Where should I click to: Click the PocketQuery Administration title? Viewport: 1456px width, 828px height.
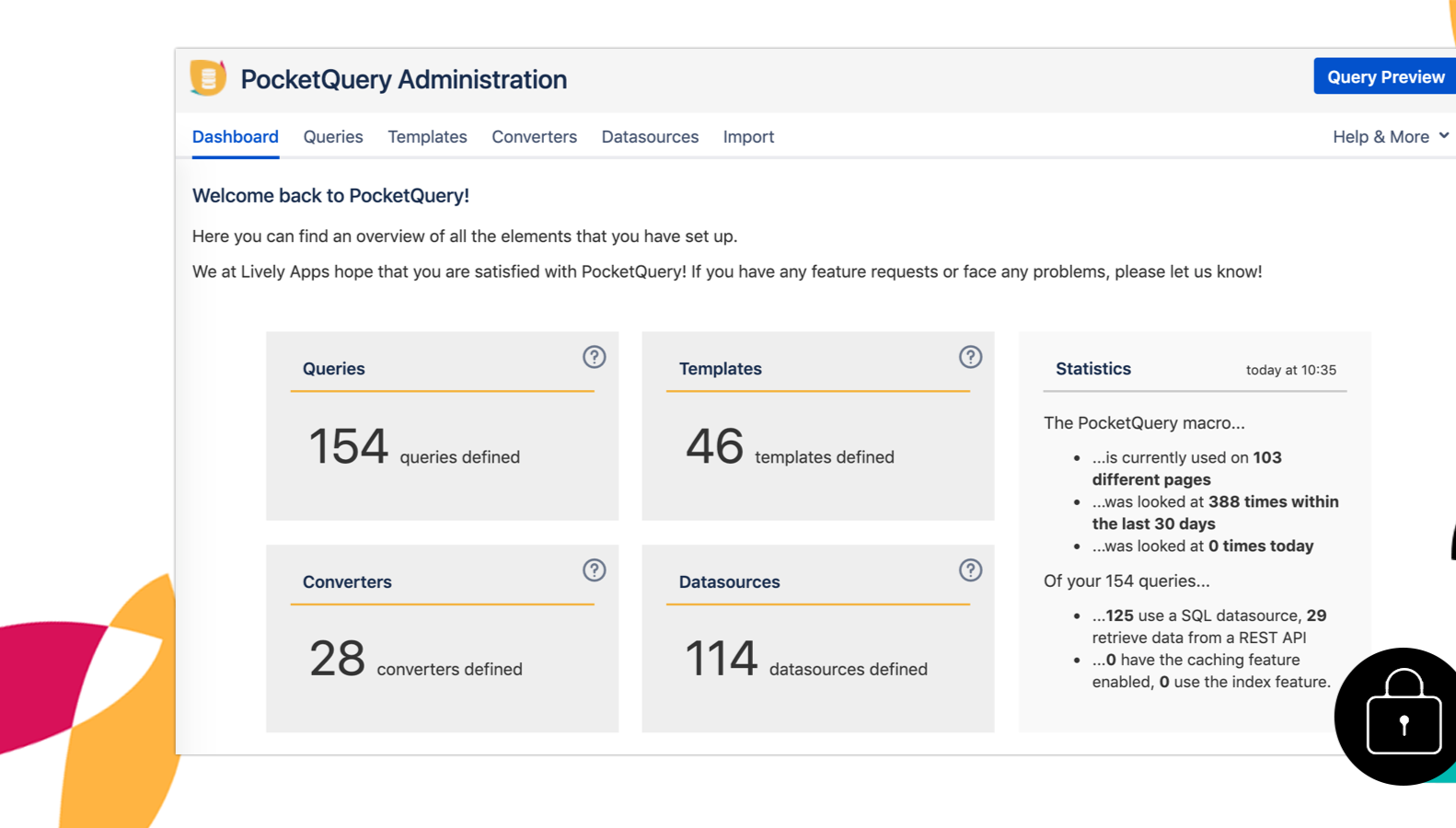[403, 80]
